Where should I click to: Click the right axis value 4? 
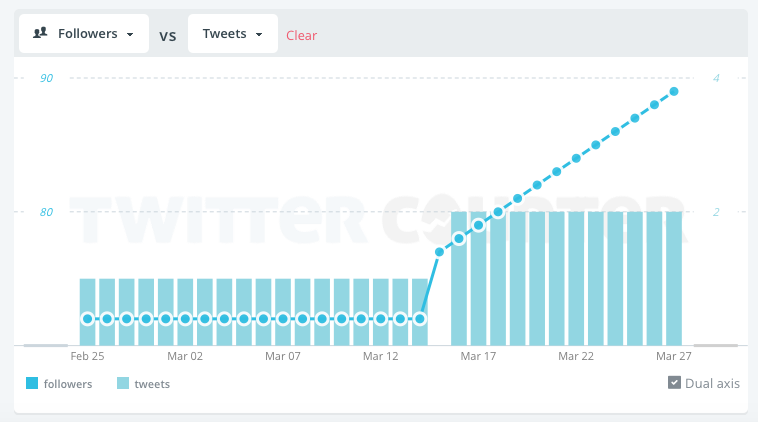(716, 78)
